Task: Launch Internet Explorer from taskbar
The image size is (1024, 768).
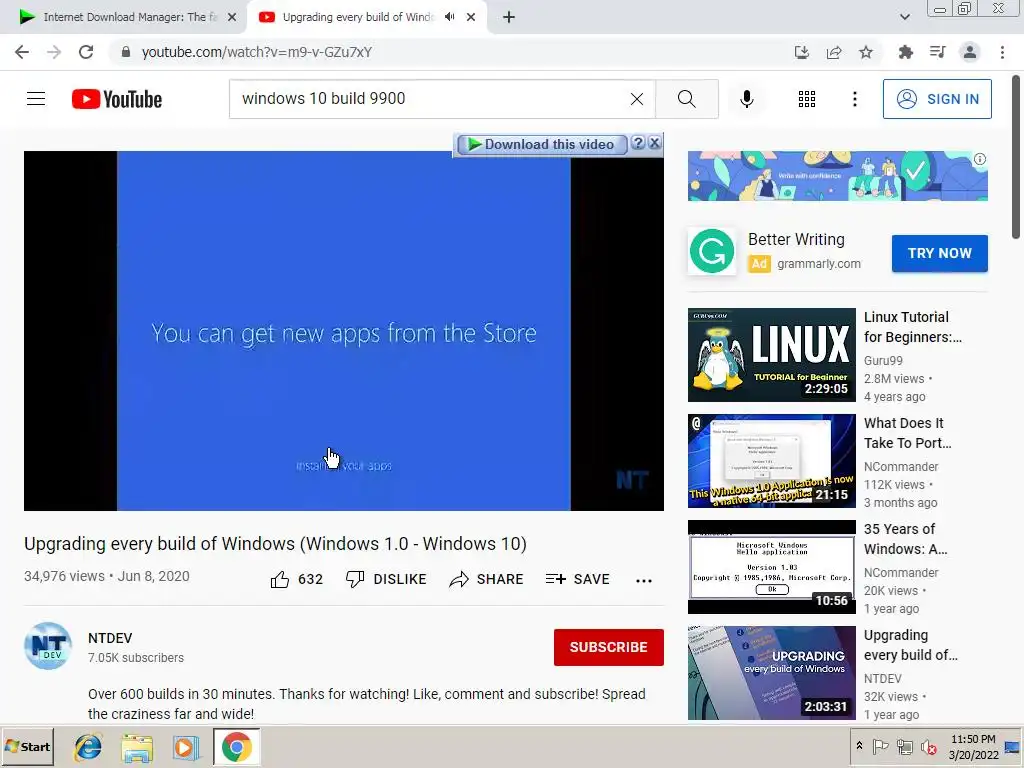Action: (88, 747)
